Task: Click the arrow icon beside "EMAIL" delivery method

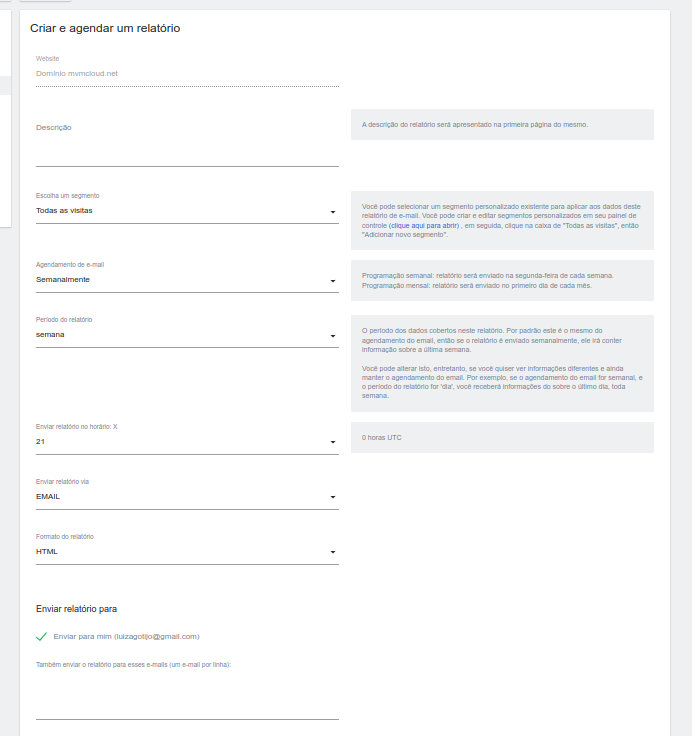Action: [332, 497]
